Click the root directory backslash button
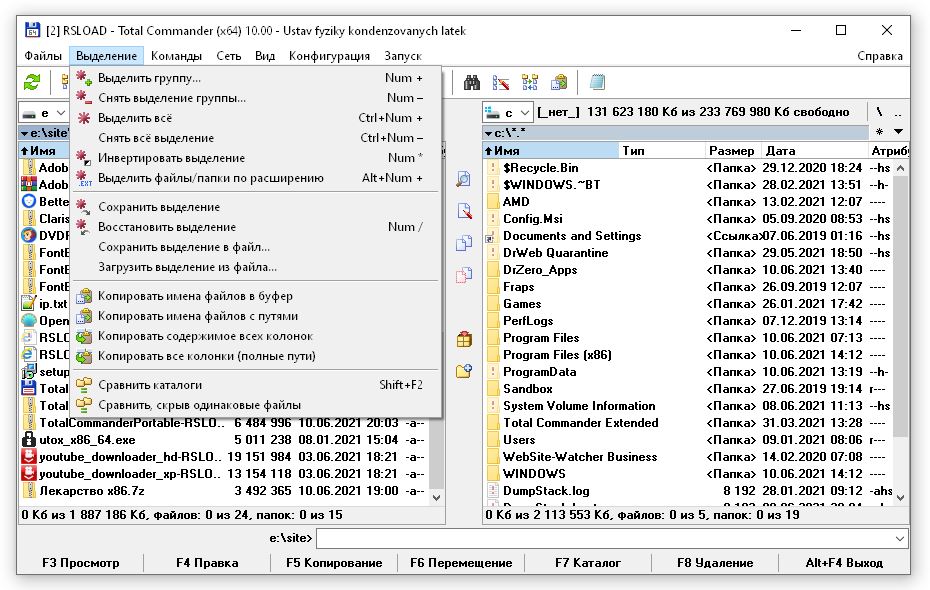930x590 pixels. click(880, 111)
